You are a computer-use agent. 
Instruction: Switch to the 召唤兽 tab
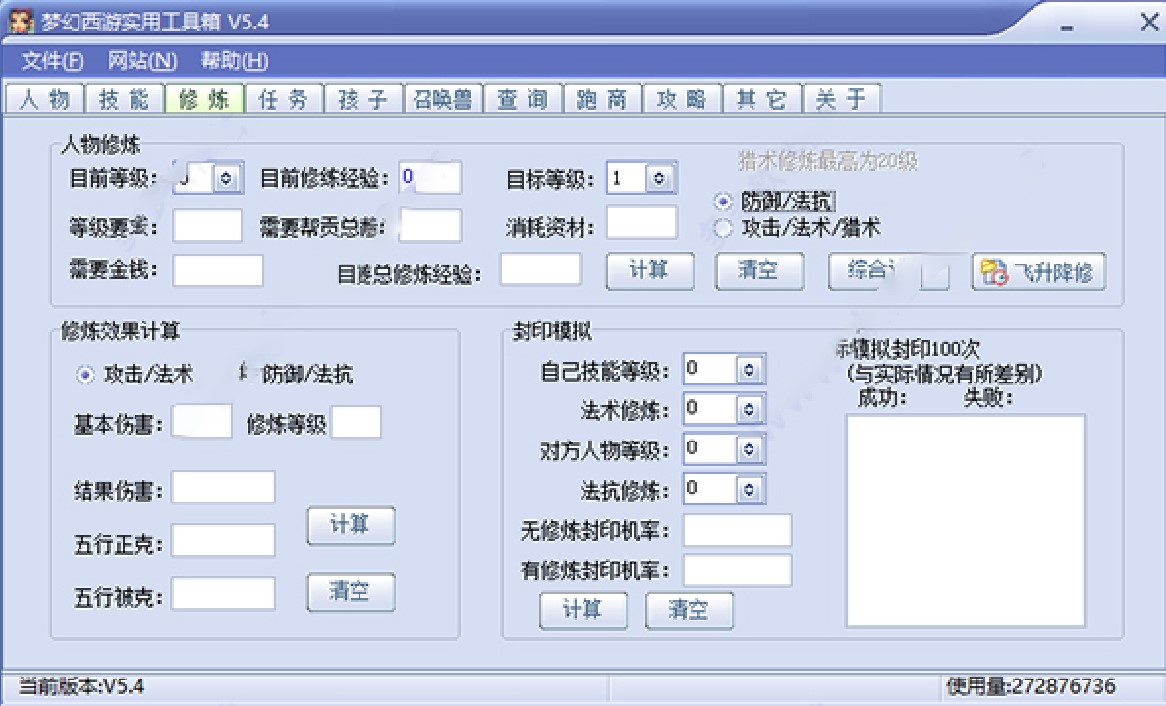(442, 97)
